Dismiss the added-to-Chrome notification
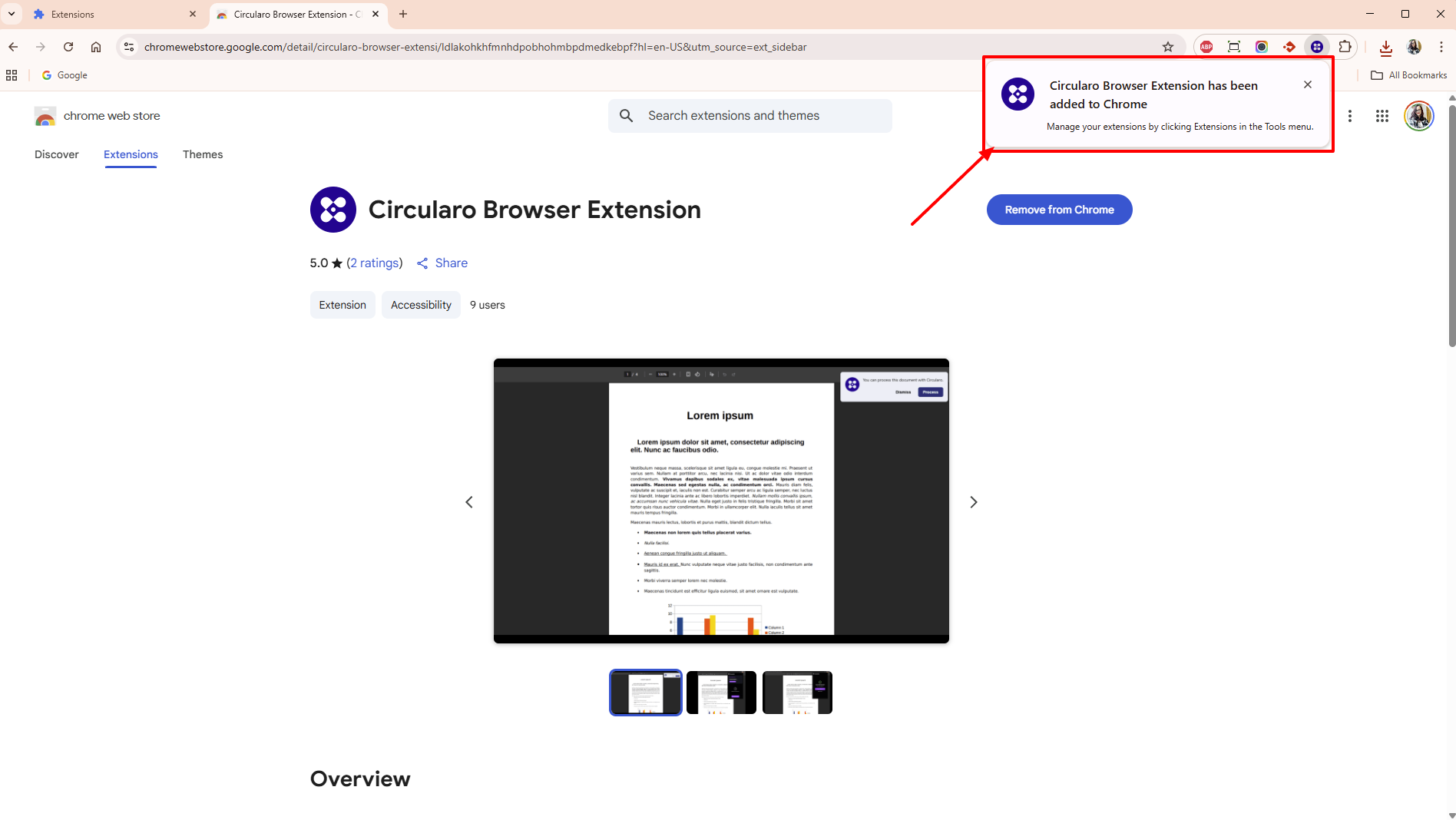1456x820 pixels. click(1307, 84)
